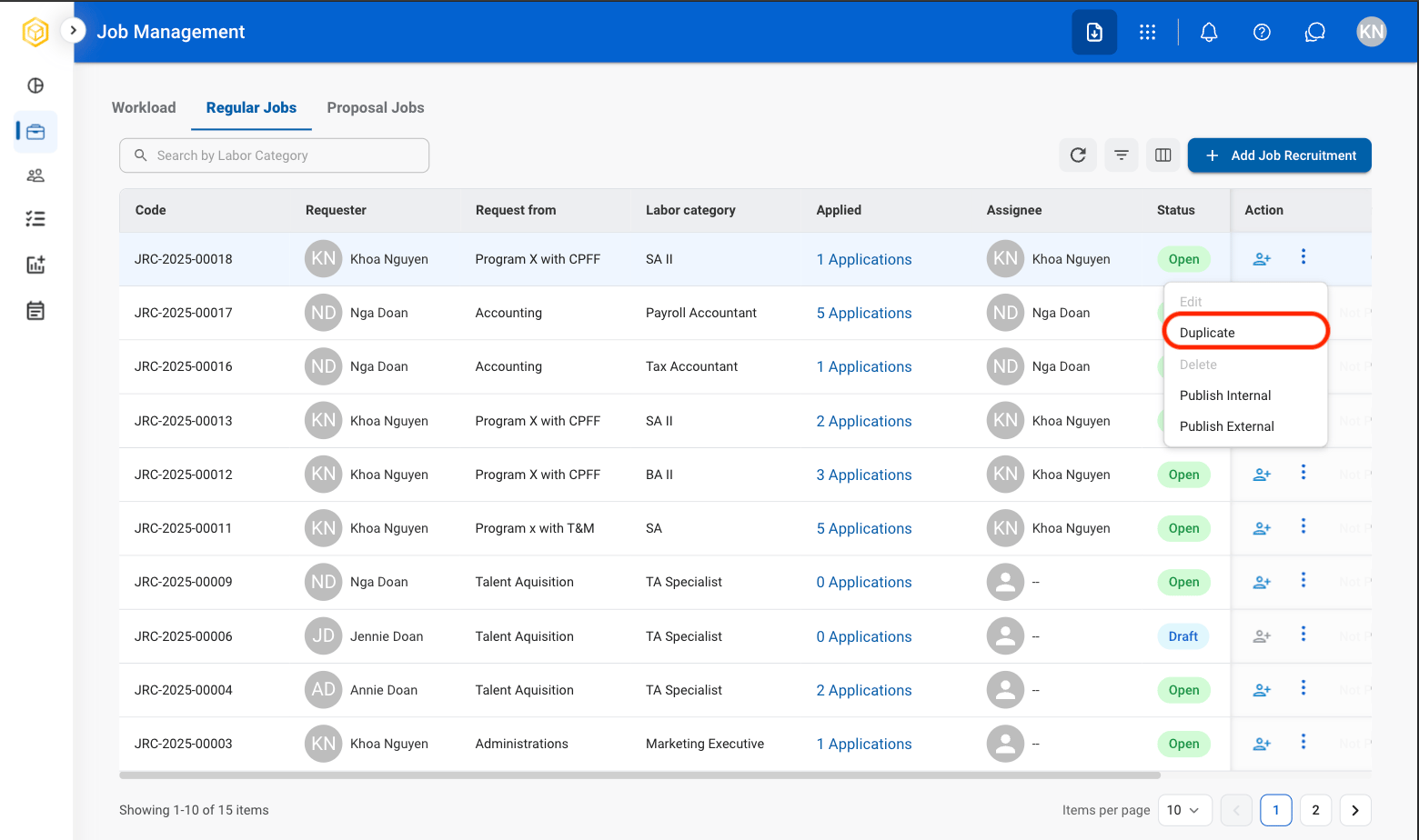The width and height of the screenshot is (1419, 840).
Task: Open the column settings icon
Action: pyautogui.click(x=1162, y=155)
